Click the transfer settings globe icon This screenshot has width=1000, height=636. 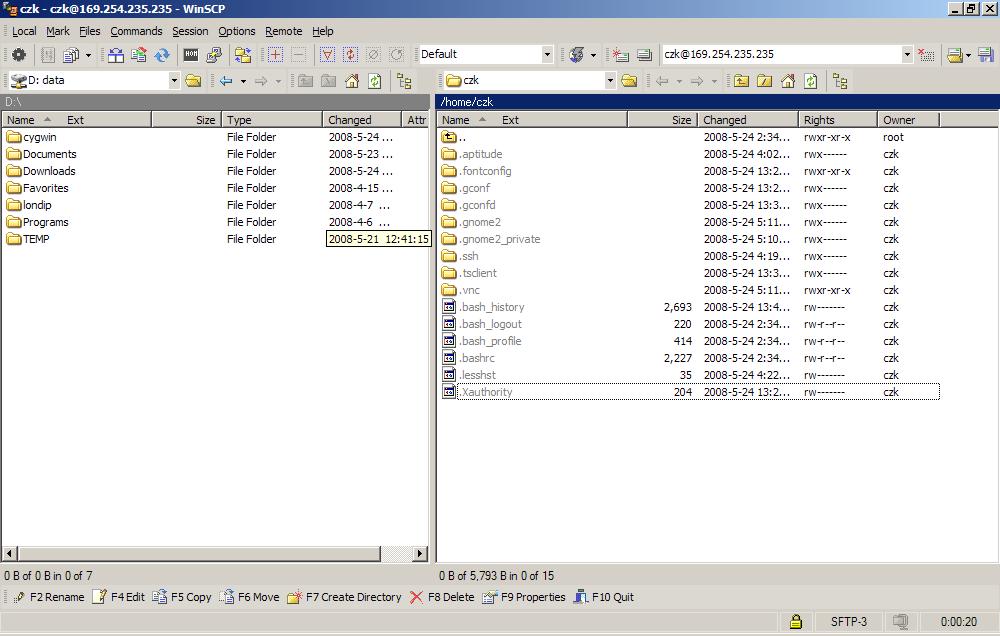(x=577, y=55)
